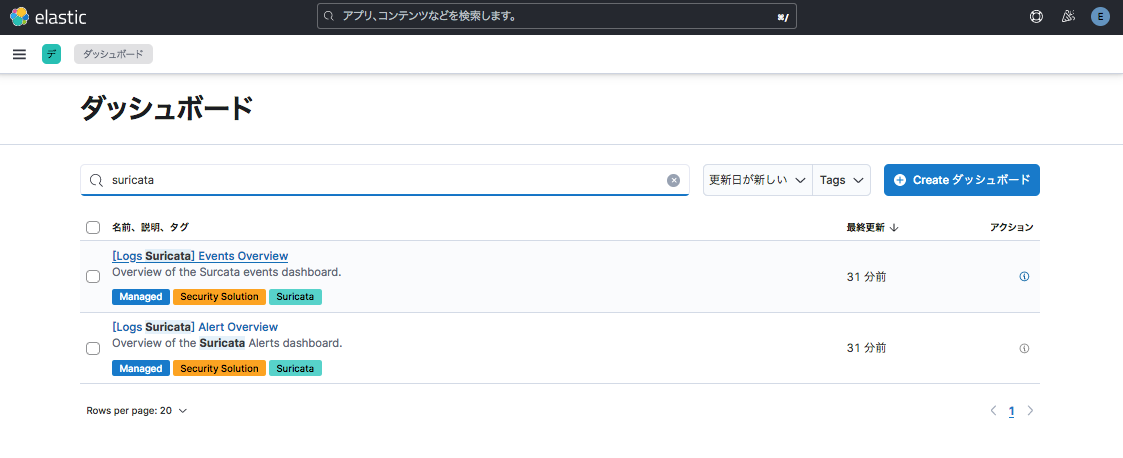
Task: Open Rows per page selector
Action: 137,411
